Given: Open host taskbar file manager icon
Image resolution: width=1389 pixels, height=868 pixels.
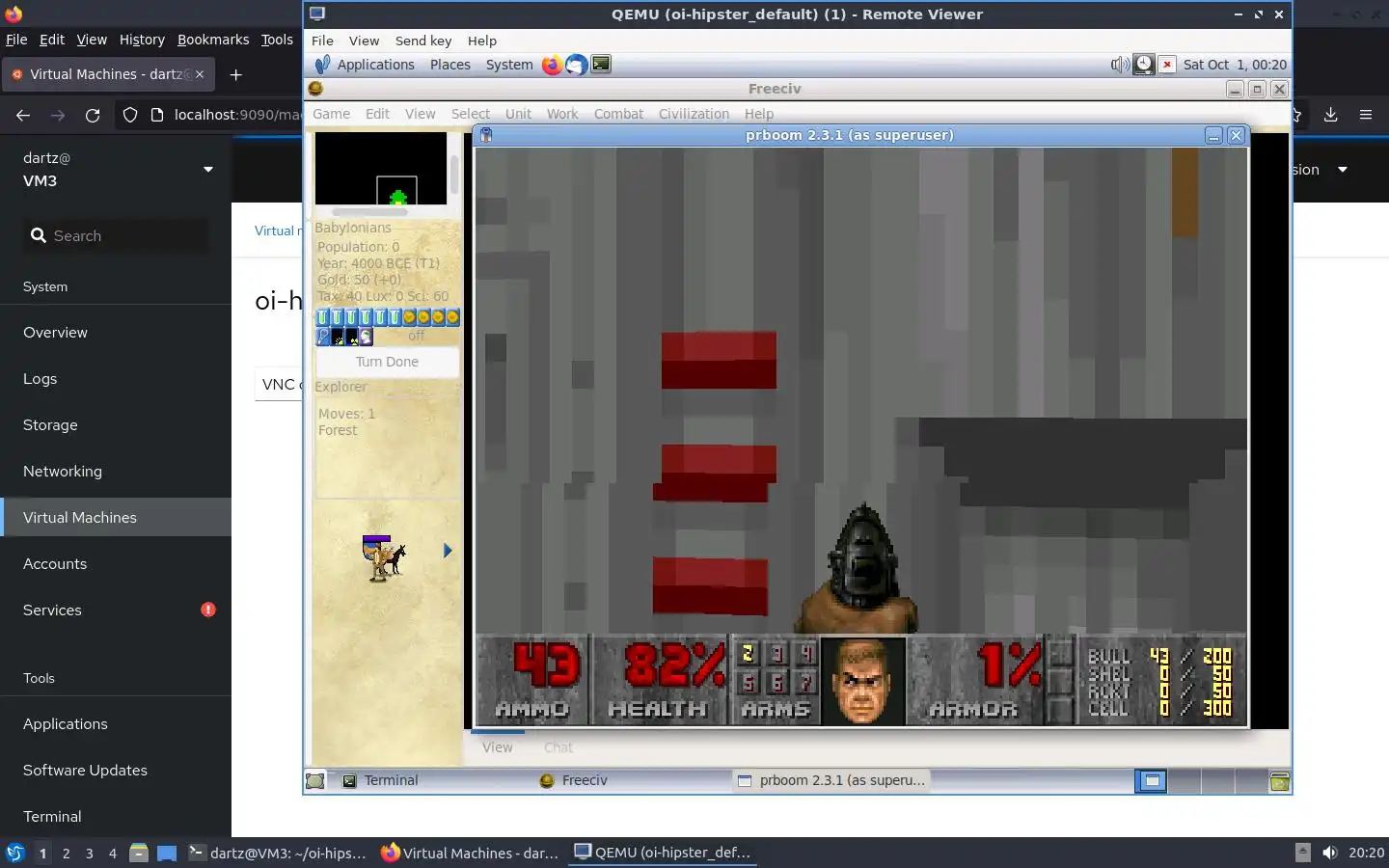Looking at the screenshot, I should 139,853.
